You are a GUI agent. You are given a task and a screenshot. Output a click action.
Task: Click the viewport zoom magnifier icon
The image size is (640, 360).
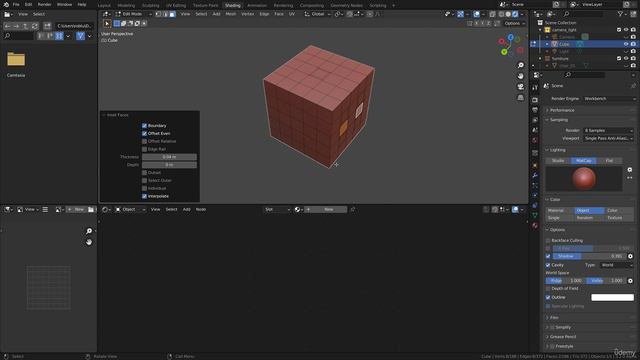pos(520,65)
